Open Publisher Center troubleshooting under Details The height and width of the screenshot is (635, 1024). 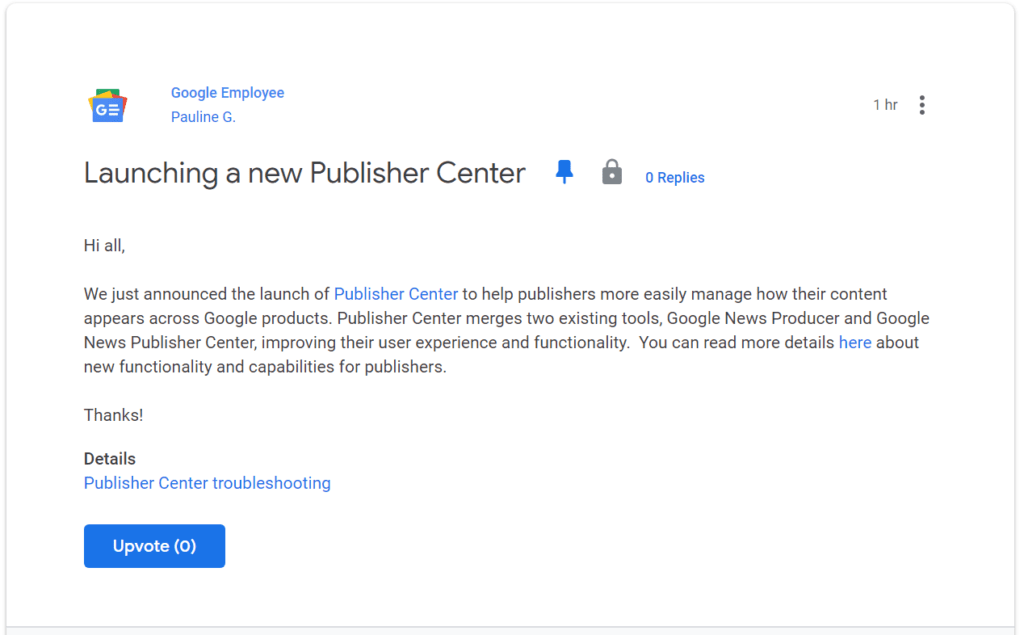[207, 483]
